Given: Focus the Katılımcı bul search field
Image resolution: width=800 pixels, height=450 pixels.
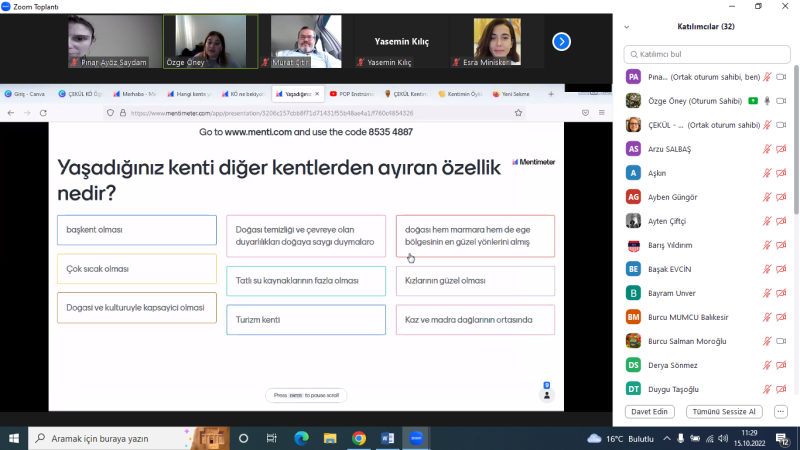Looking at the screenshot, I should [705, 54].
